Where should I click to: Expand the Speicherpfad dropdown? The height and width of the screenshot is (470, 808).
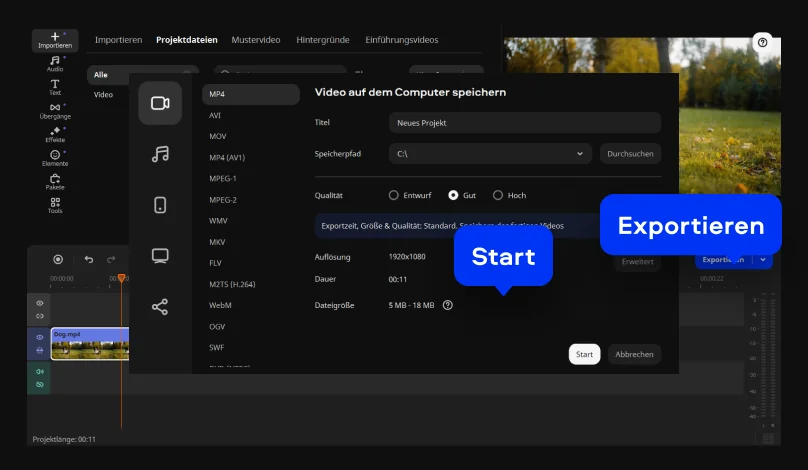579,154
